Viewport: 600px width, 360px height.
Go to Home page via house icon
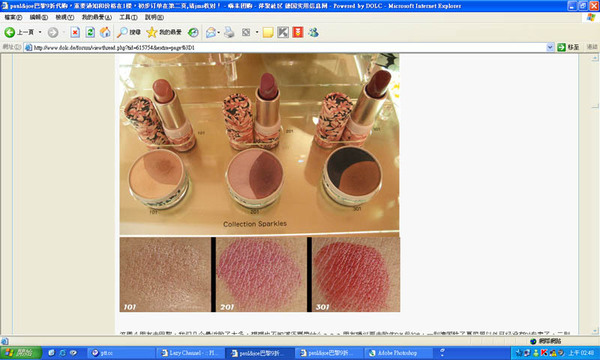tap(105, 33)
